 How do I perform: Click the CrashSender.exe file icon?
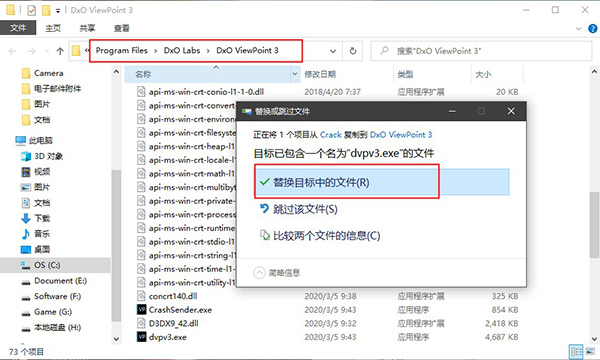[142, 310]
